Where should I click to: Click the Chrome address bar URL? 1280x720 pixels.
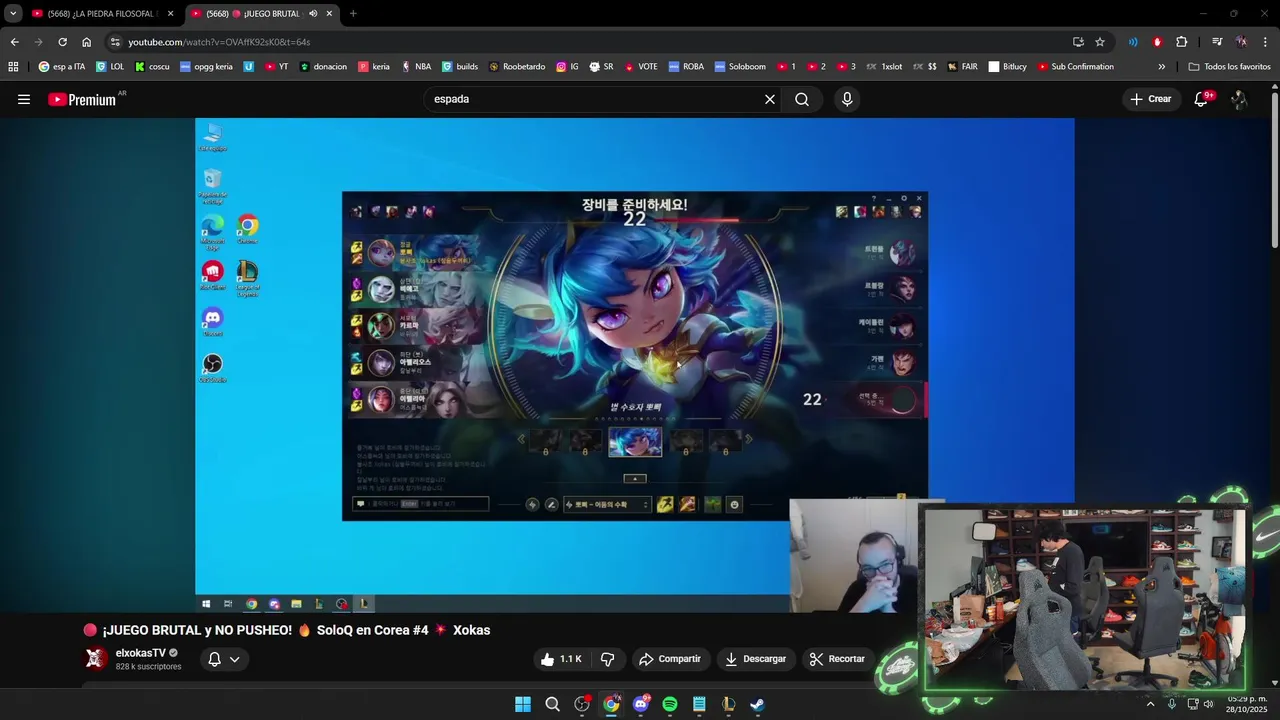tap(219, 42)
